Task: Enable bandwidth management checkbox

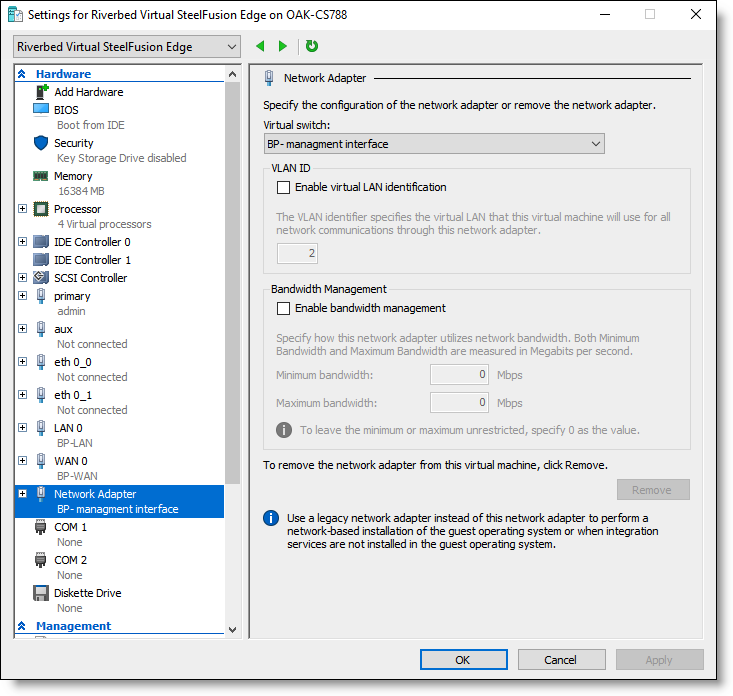Action: [283, 309]
